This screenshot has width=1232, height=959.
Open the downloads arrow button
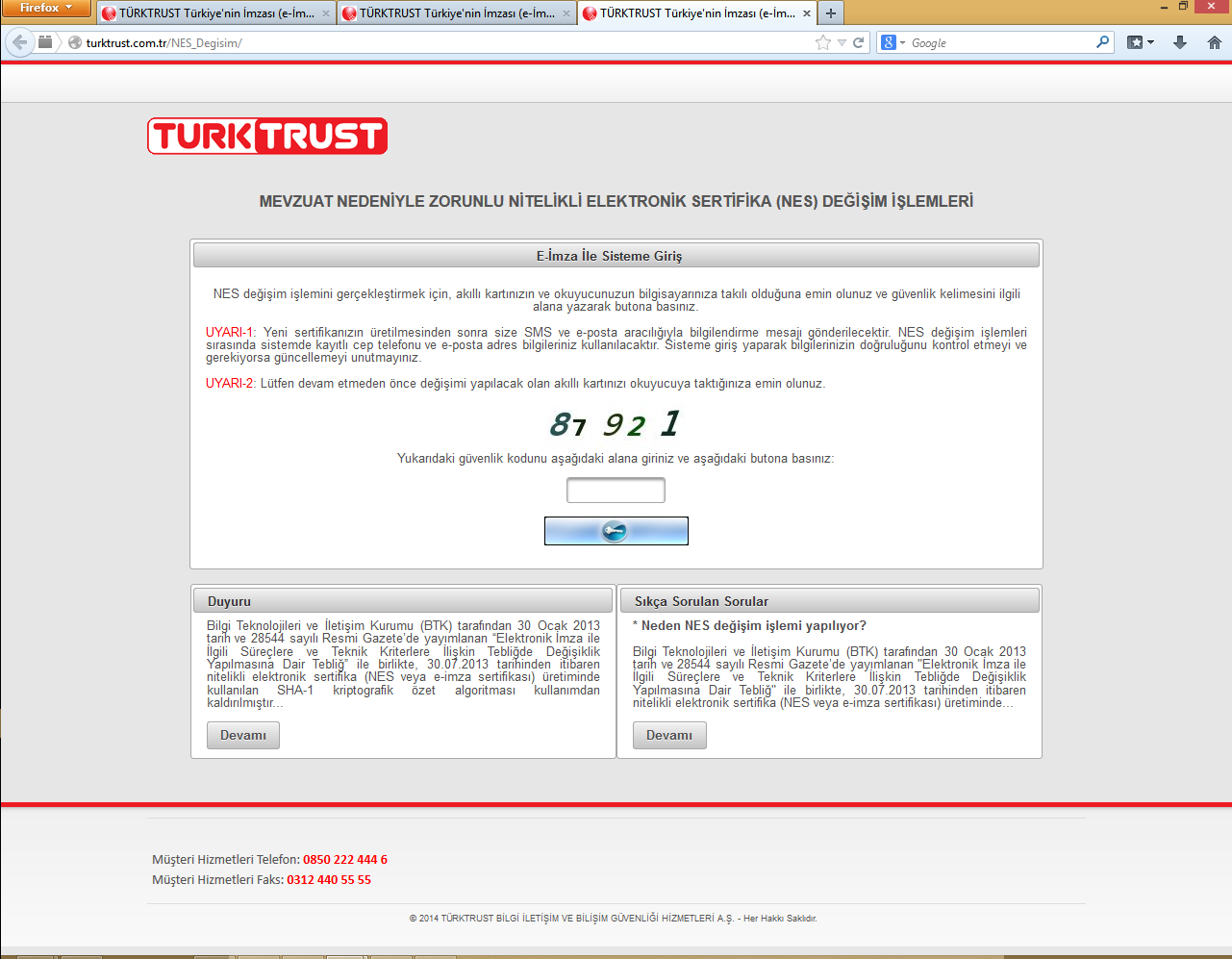point(1180,42)
